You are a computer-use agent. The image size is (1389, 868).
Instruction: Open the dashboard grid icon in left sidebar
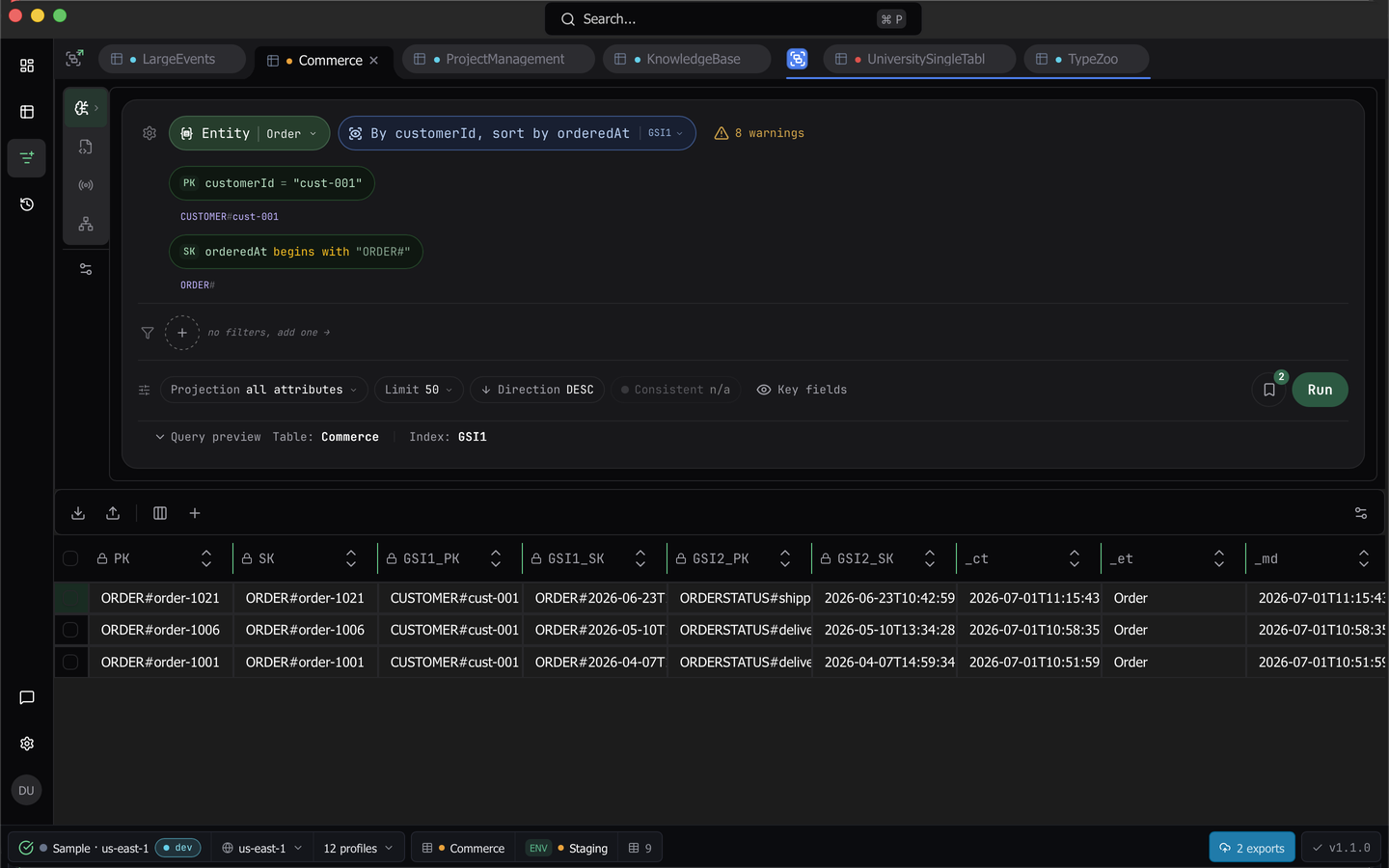(27, 66)
